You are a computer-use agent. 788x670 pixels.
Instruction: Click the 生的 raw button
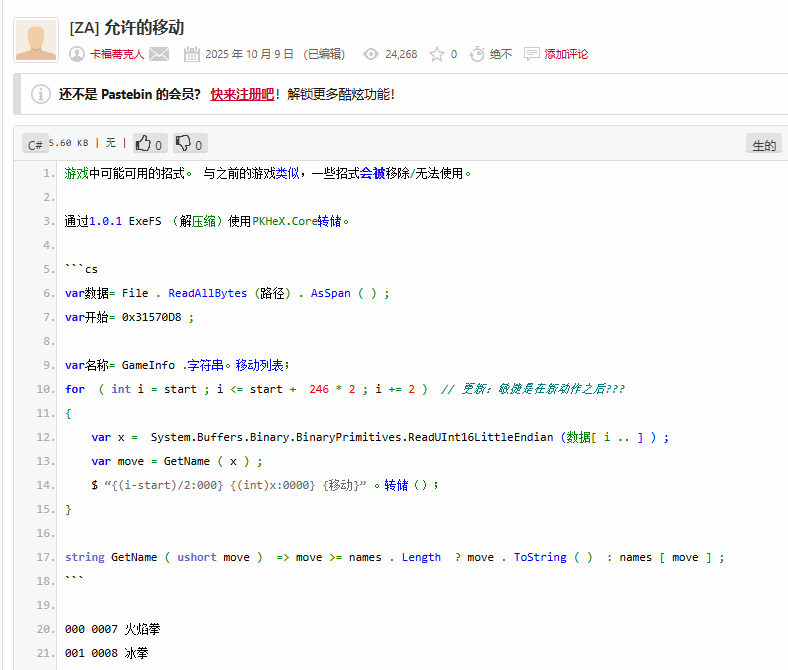point(763,145)
